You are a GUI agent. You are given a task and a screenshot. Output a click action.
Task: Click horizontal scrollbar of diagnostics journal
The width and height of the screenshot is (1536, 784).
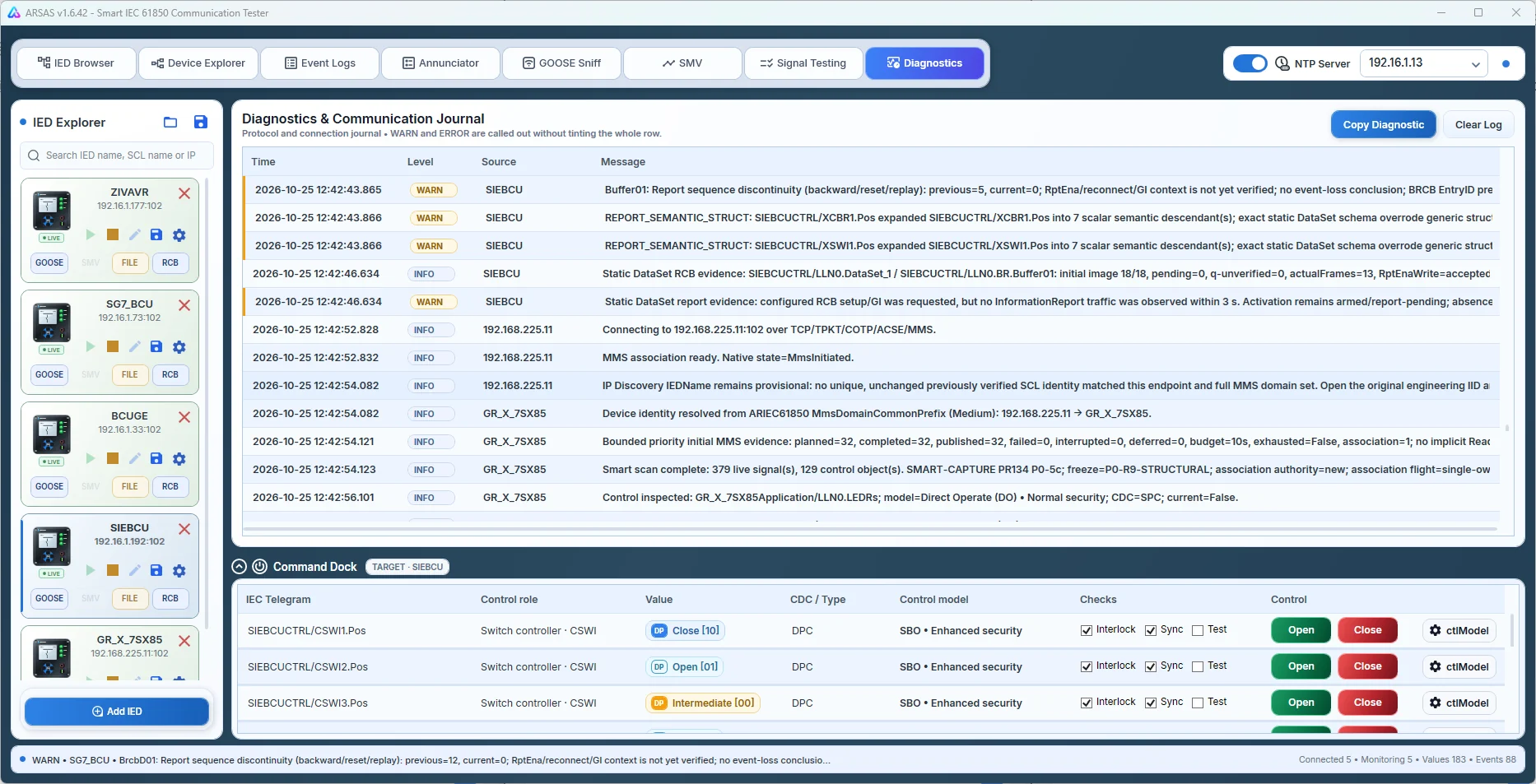[869, 528]
